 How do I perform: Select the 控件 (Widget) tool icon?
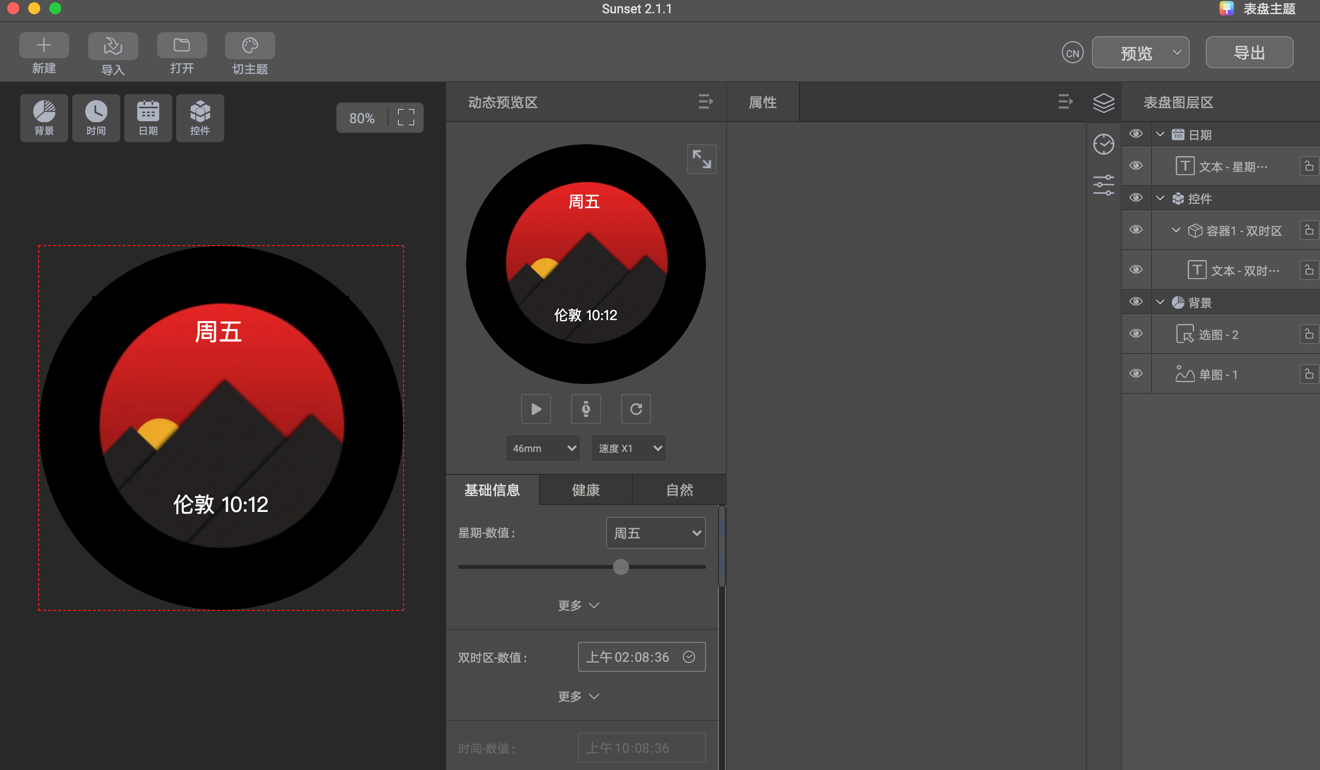coord(200,117)
